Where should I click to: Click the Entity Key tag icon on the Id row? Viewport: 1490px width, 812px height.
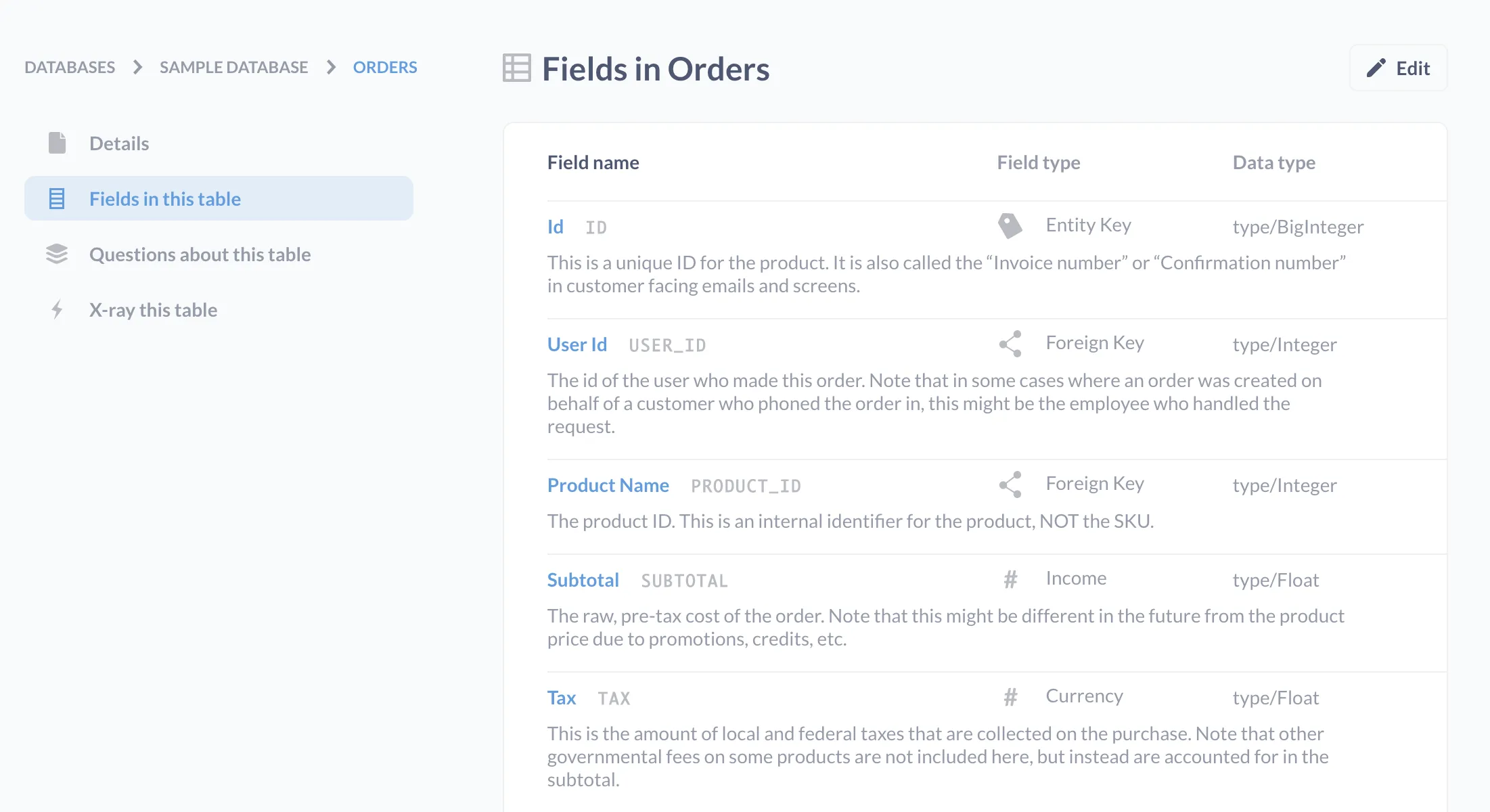(1010, 224)
